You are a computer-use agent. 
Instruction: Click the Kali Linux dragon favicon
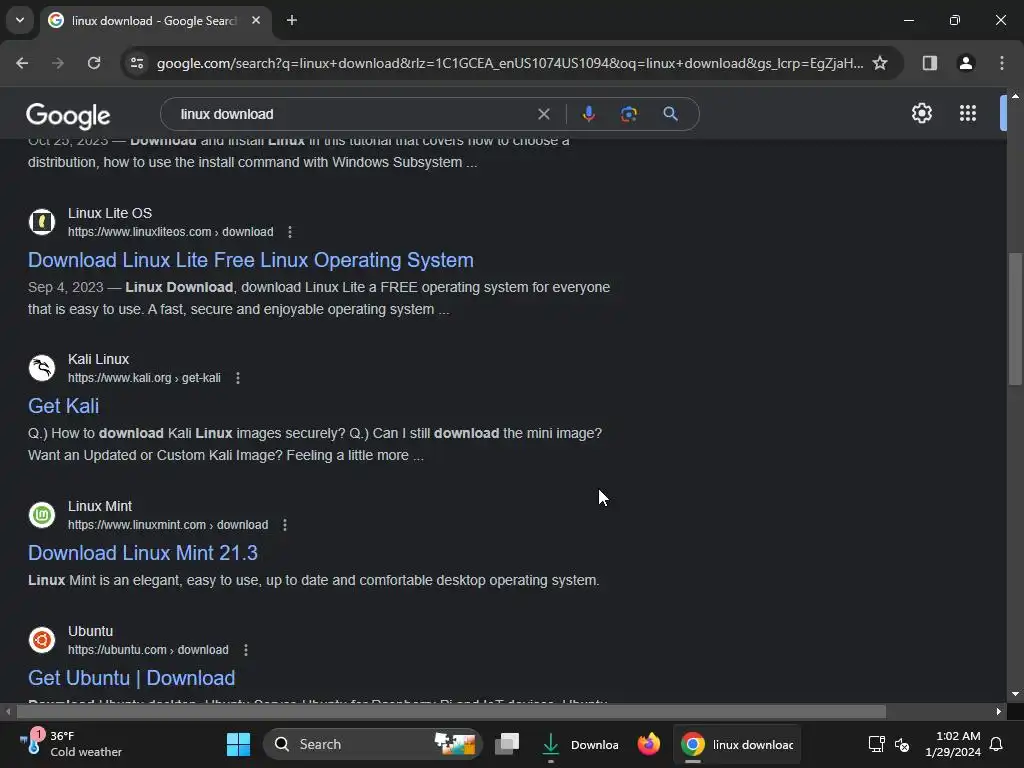point(42,368)
